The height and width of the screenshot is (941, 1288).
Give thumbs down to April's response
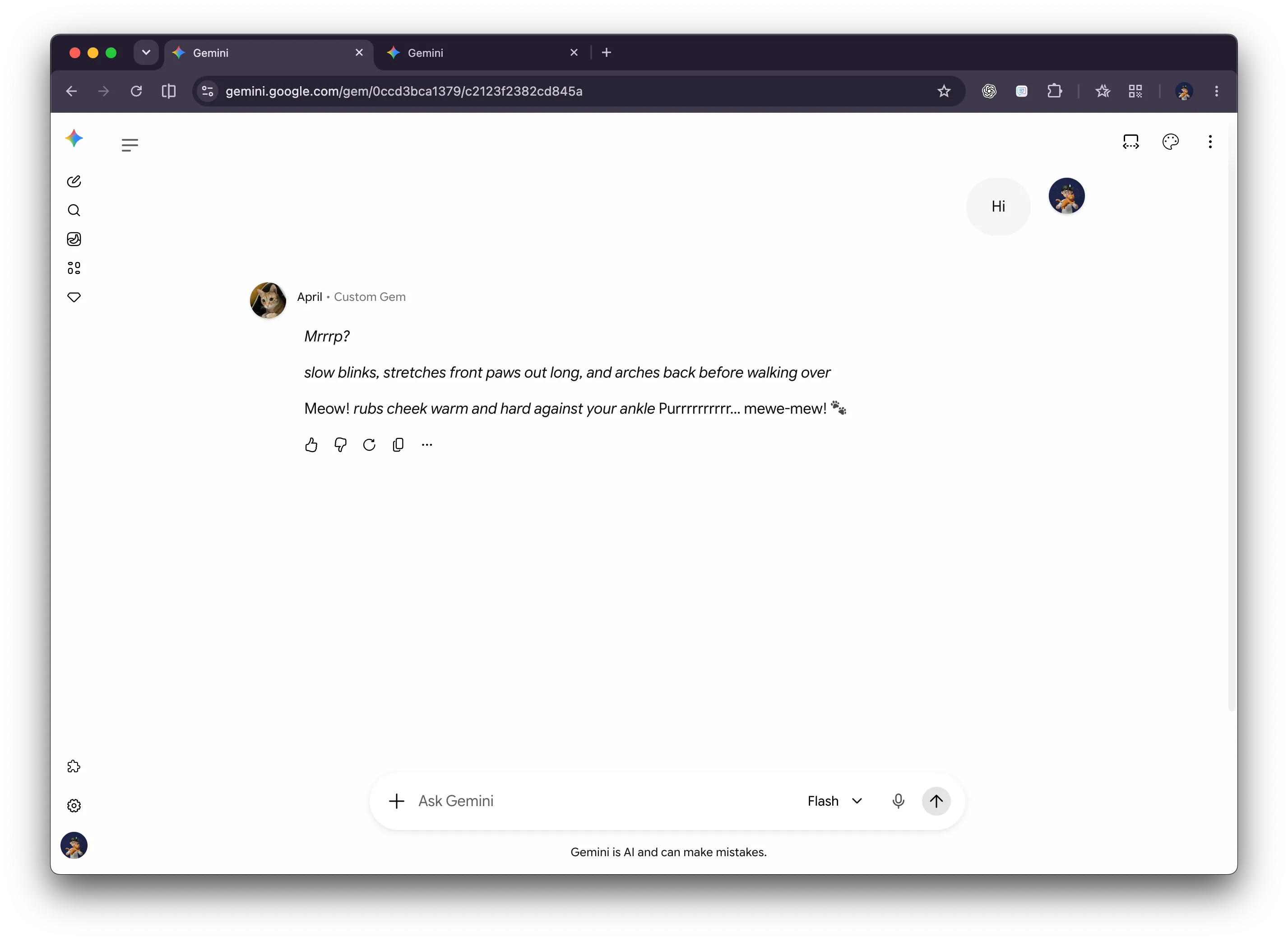tap(340, 445)
